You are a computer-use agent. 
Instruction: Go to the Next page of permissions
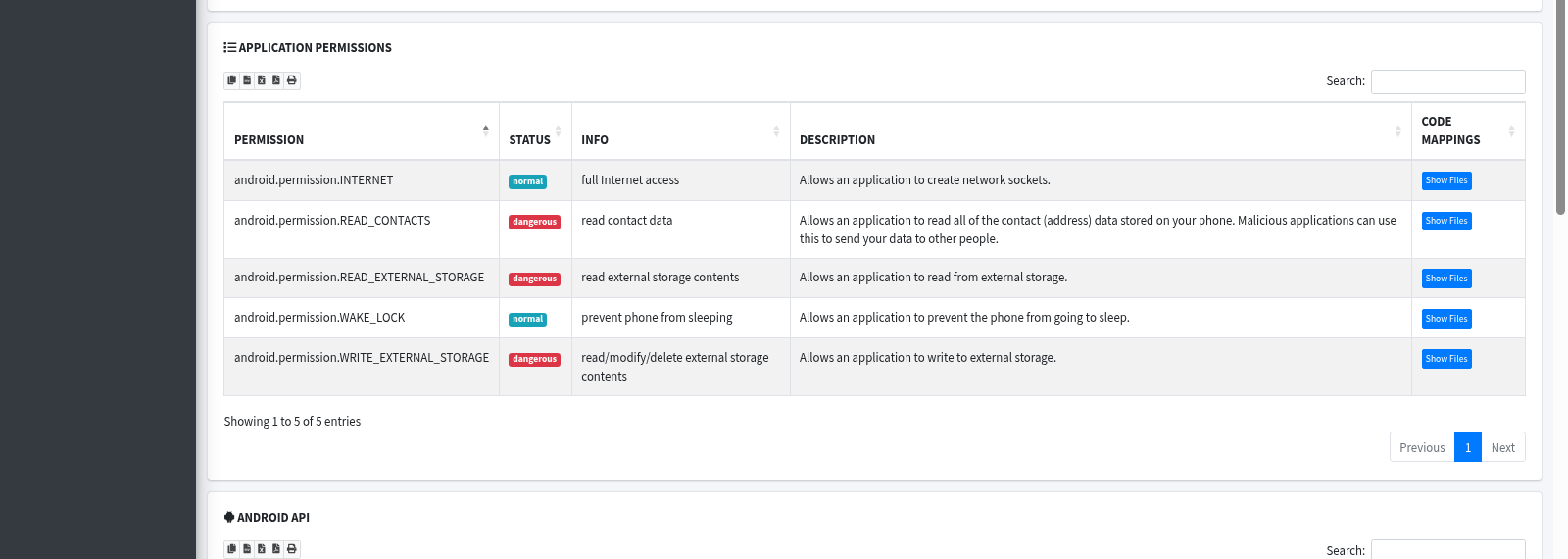point(1503,447)
